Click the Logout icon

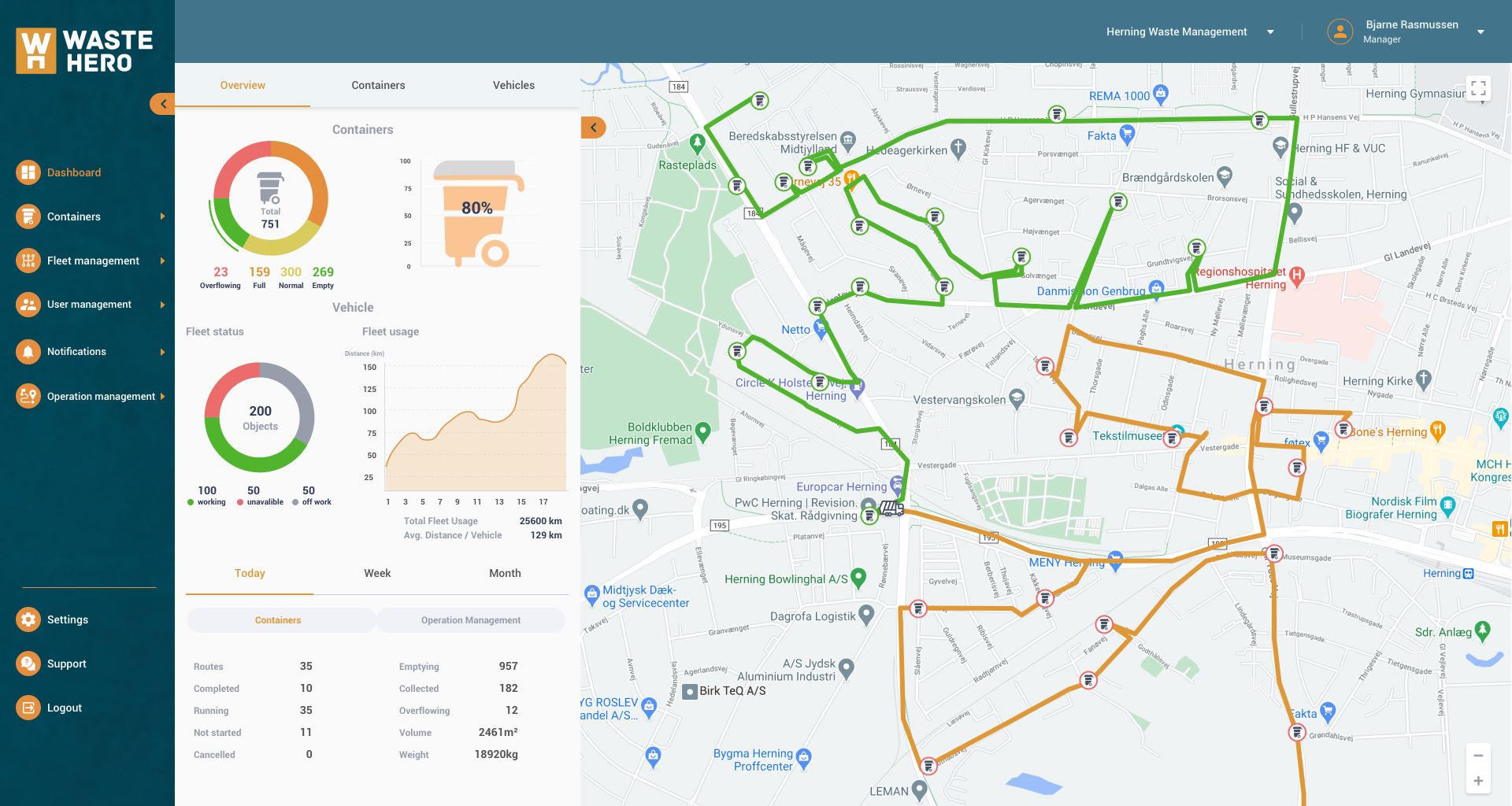click(x=28, y=708)
